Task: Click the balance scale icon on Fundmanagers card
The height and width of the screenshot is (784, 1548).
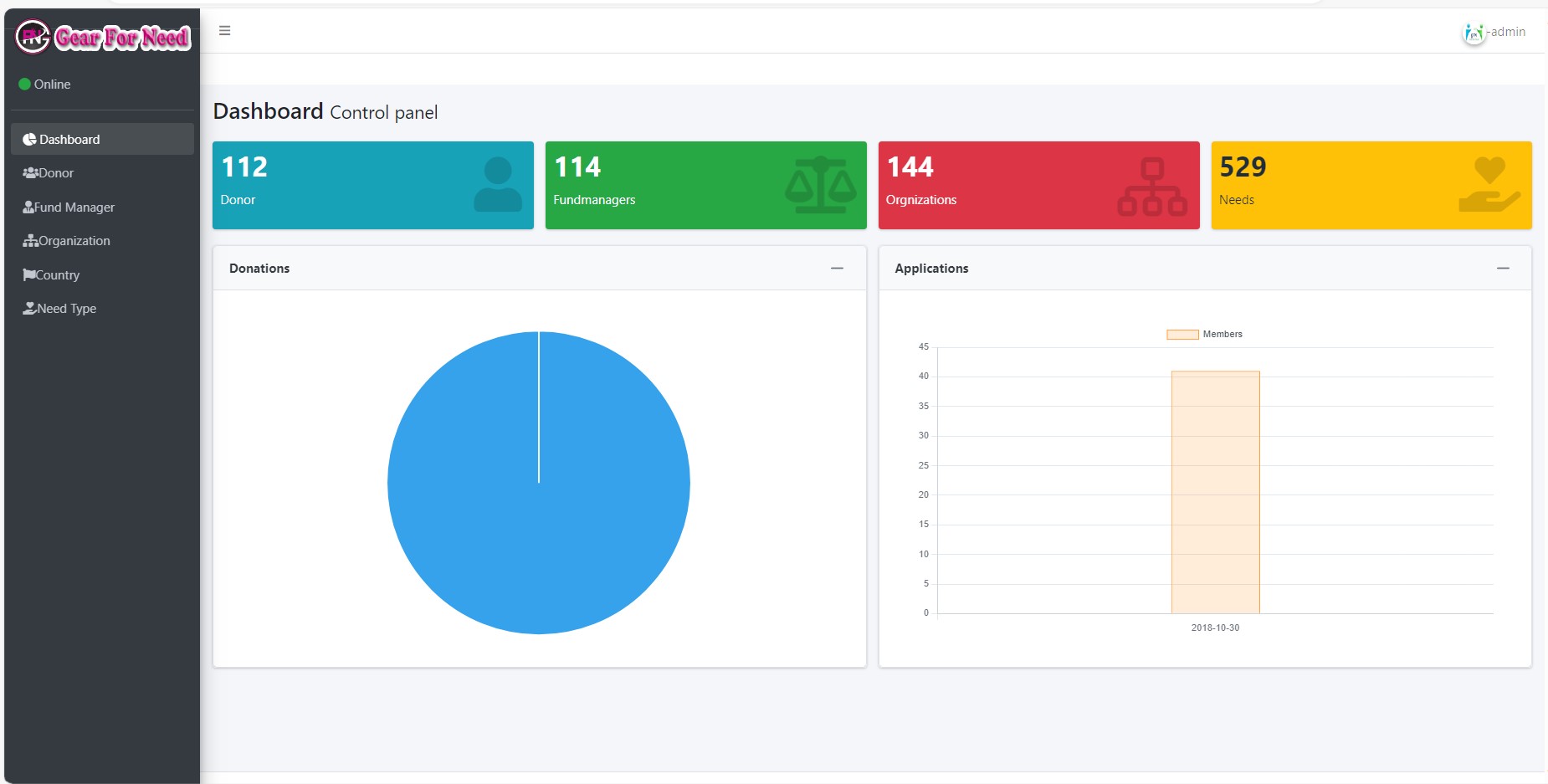Action: tap(820, 184)
